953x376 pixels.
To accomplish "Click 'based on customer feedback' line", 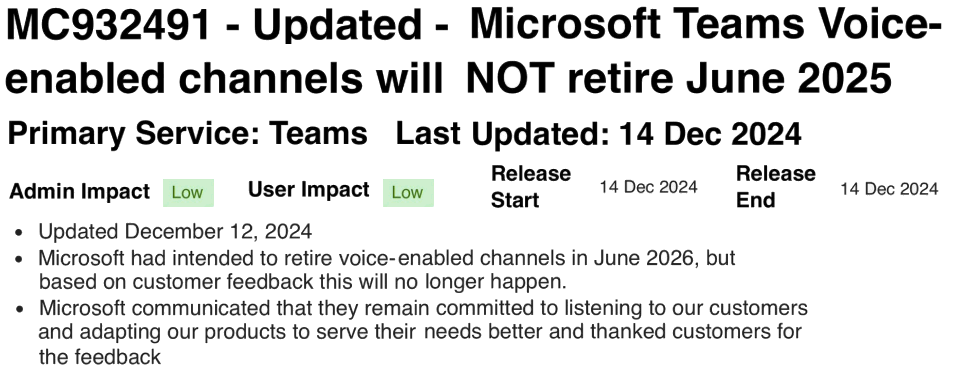I will click(302, 282).
